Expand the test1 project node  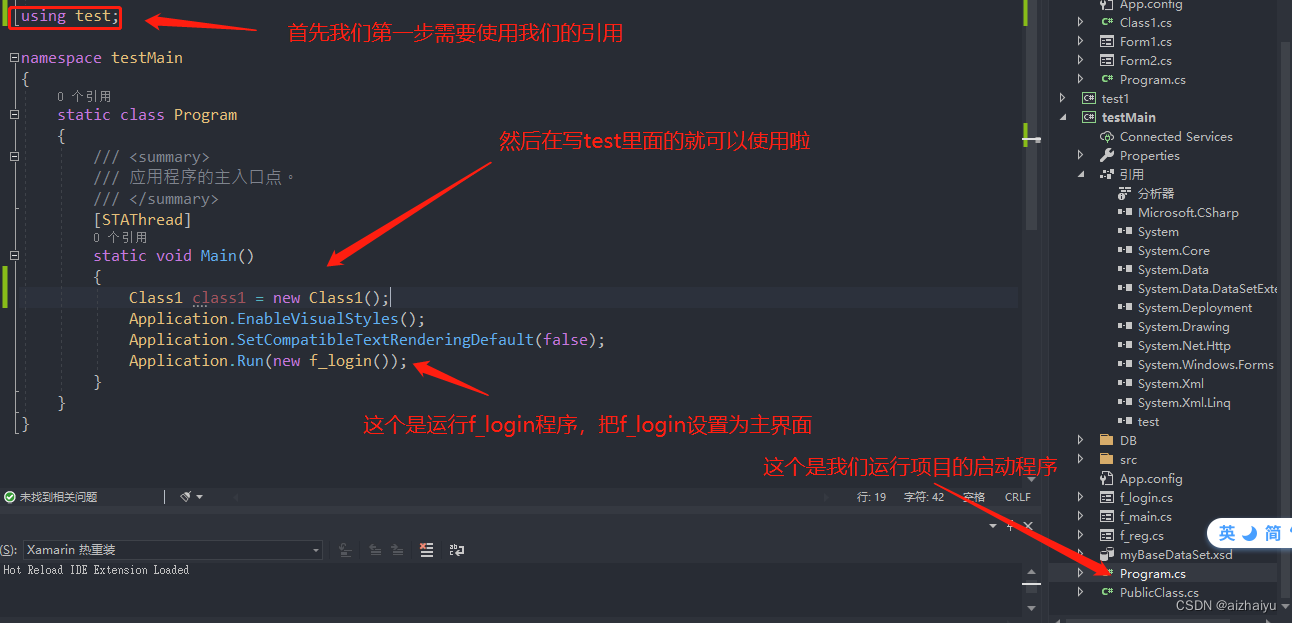coord(1063,98)
